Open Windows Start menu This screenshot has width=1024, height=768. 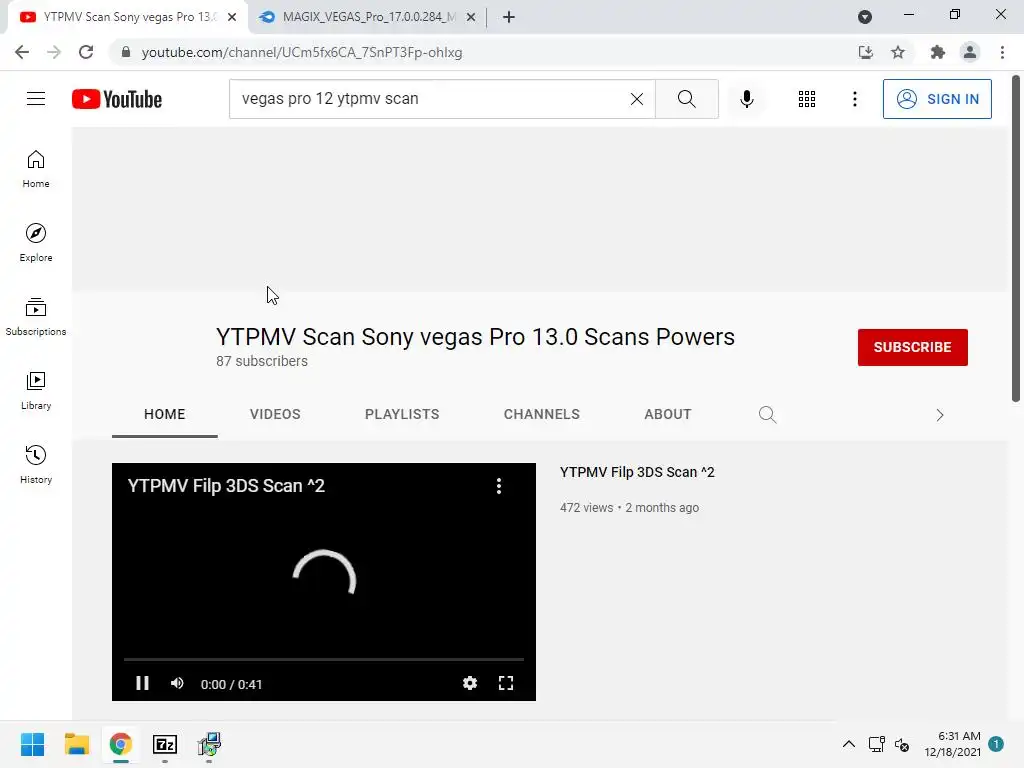tap(32, 744)
